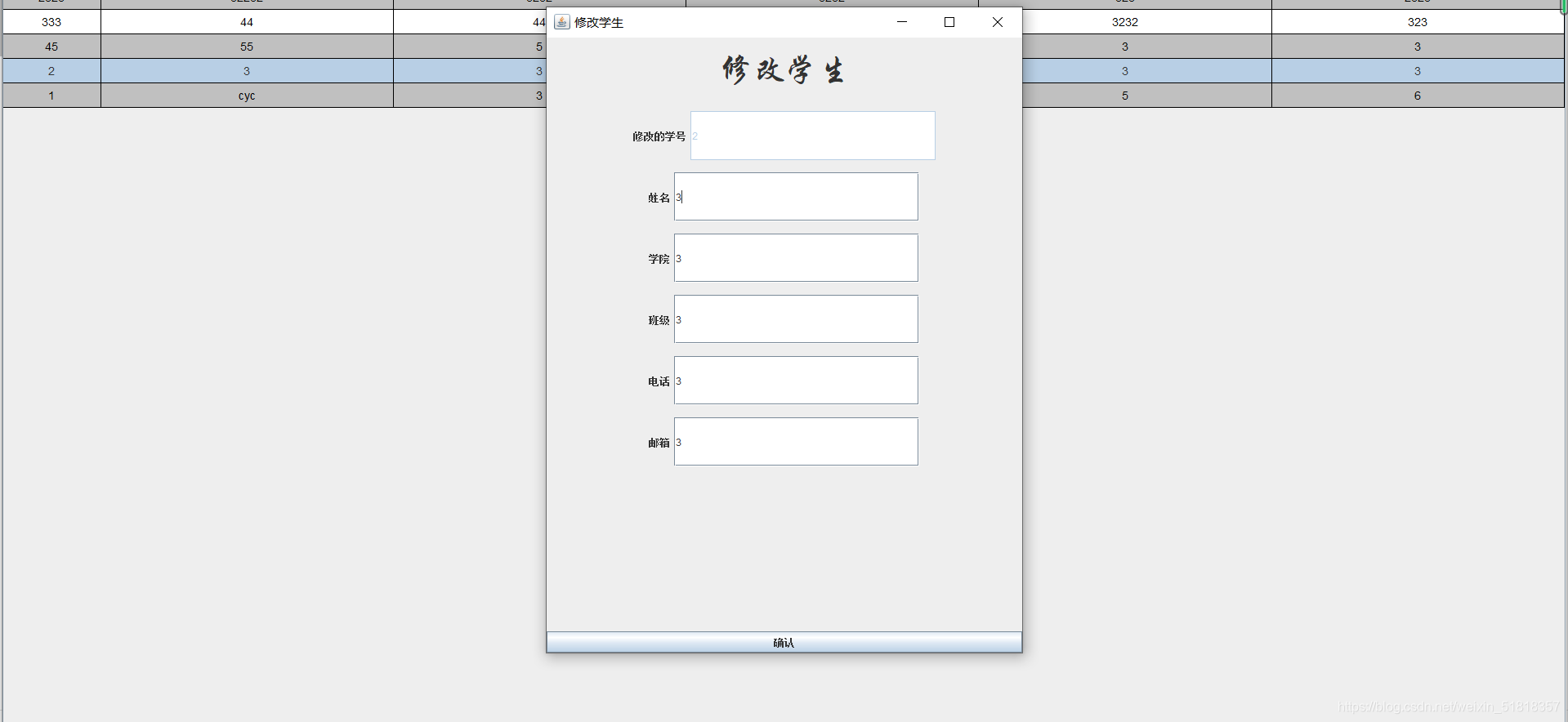
Task: Select the table cell containing 333
Action: coord(51,22)
